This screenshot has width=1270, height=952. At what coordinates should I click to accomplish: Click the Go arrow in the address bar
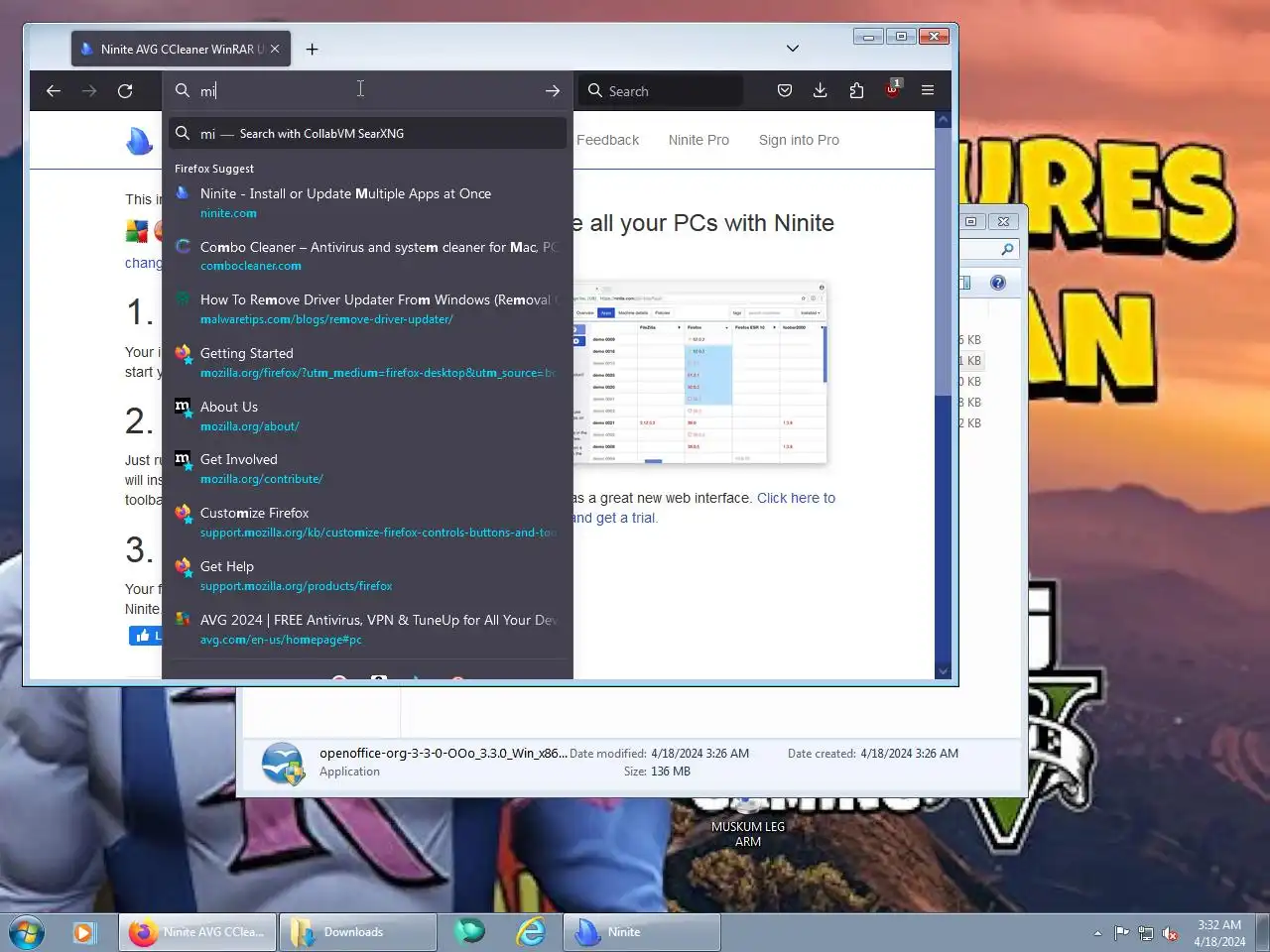click(x=553, y=91)
